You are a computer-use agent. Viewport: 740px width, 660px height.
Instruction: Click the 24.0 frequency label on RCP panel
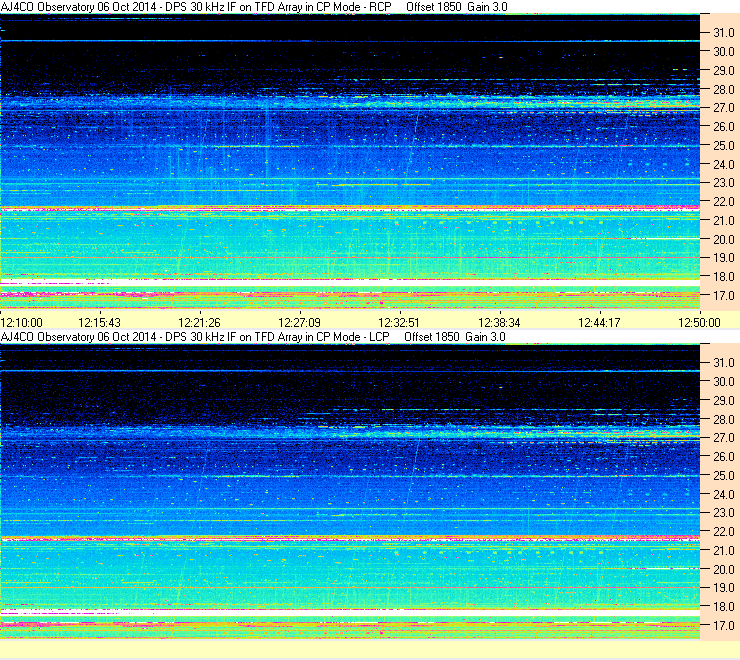(724, 164)
